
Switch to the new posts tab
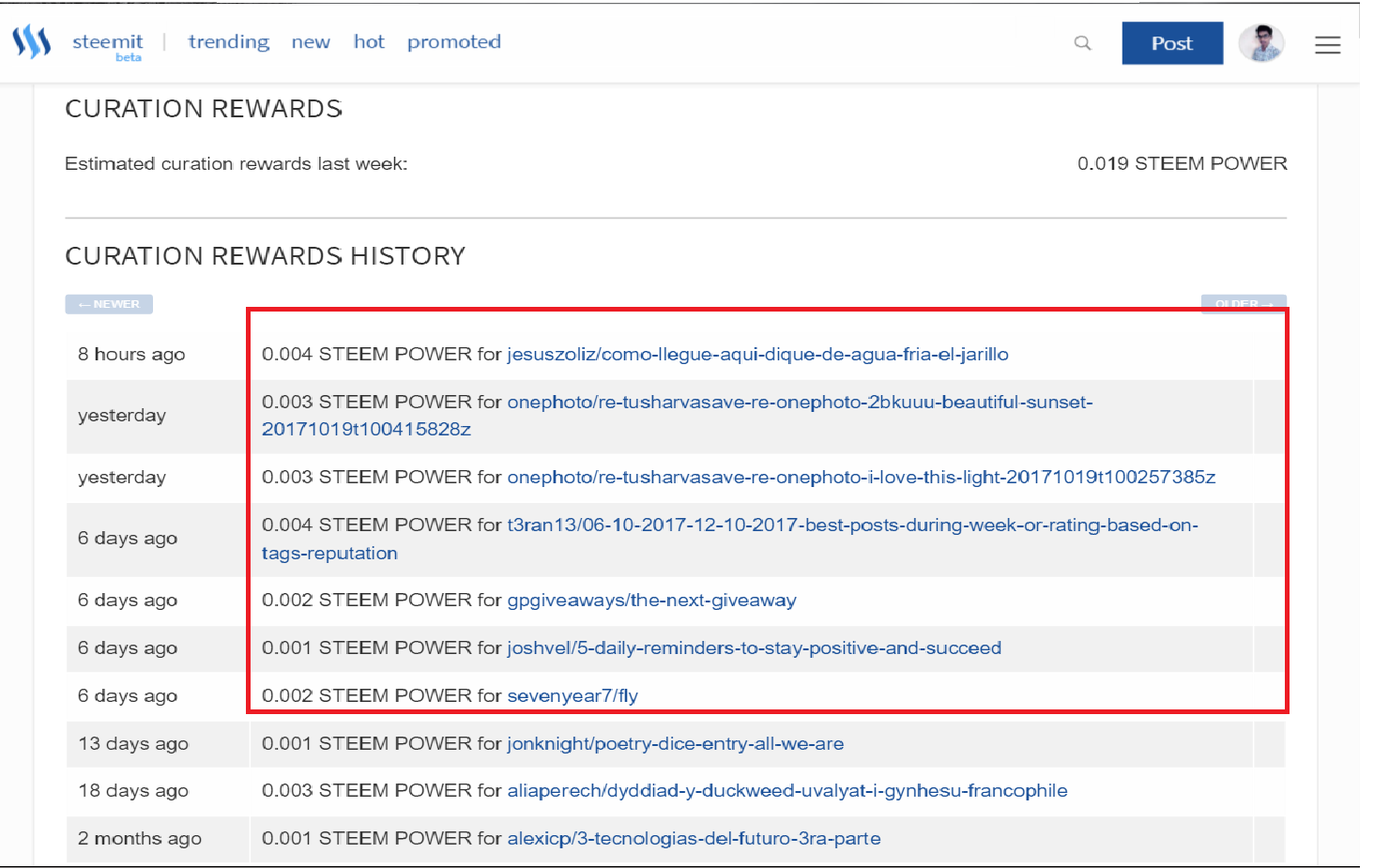click(x=311, y=42)
